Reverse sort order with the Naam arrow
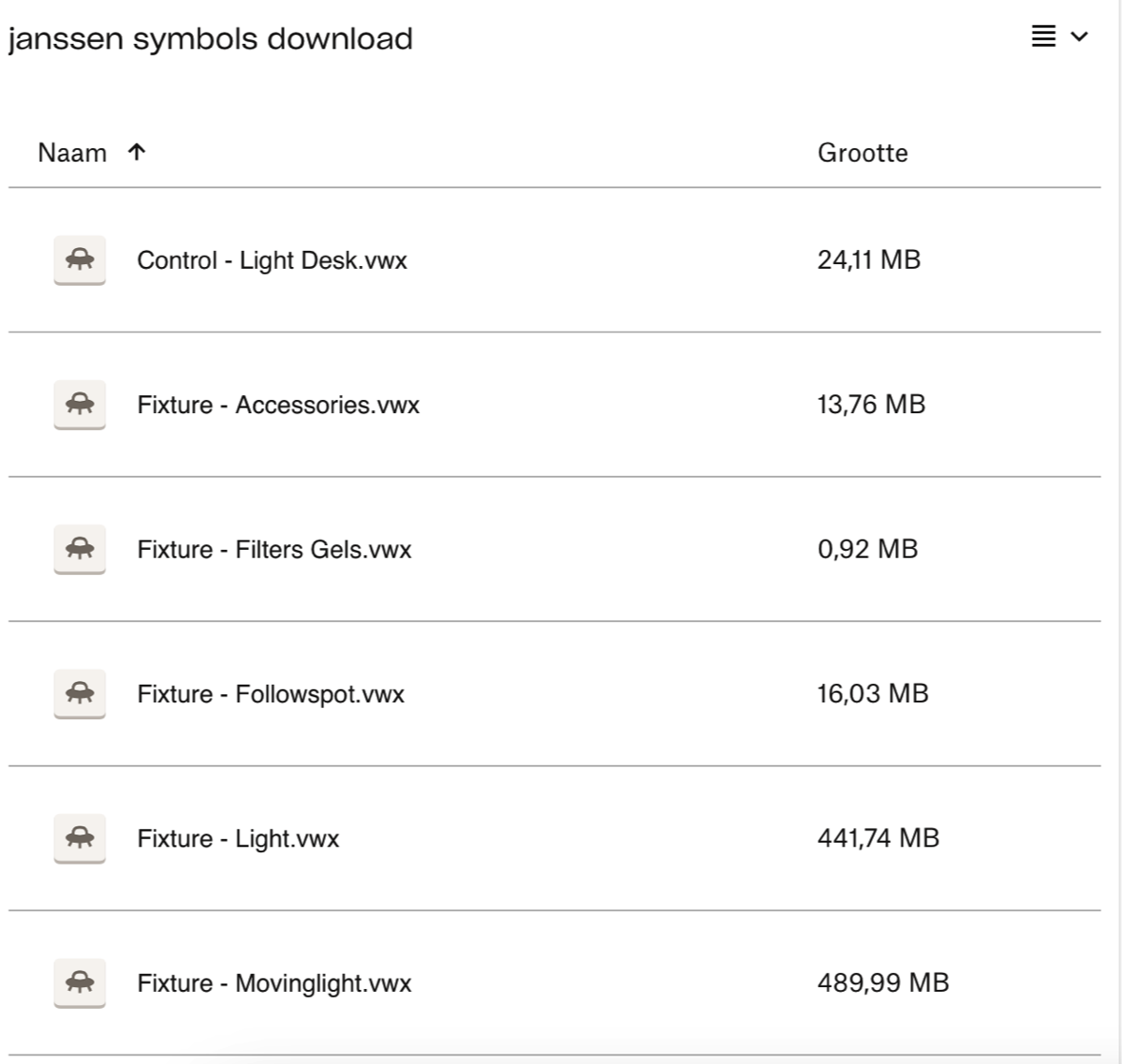Screen dimensions: 1122x1064 coord(137,153)
